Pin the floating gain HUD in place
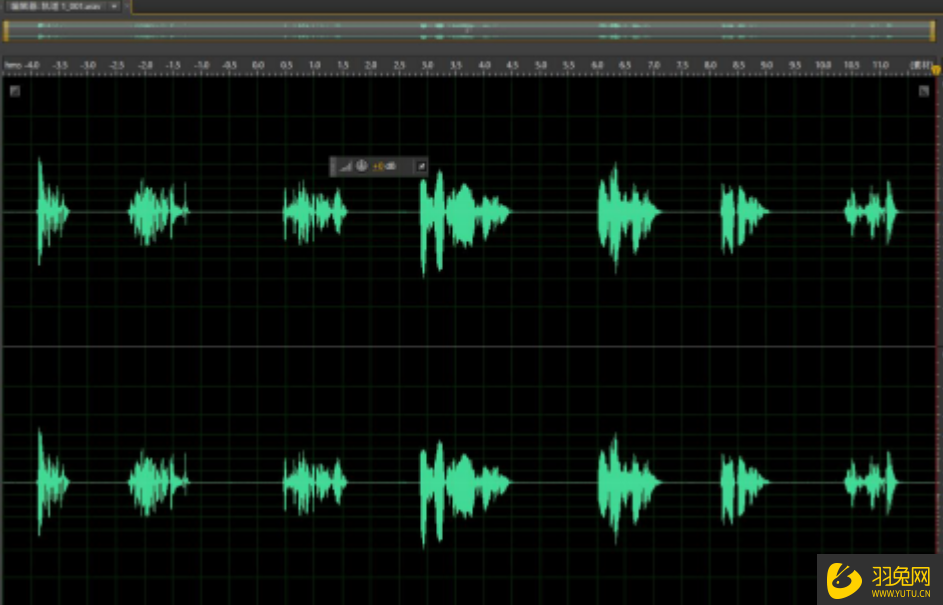Screen dimensions: 943x605 (421, 166)
